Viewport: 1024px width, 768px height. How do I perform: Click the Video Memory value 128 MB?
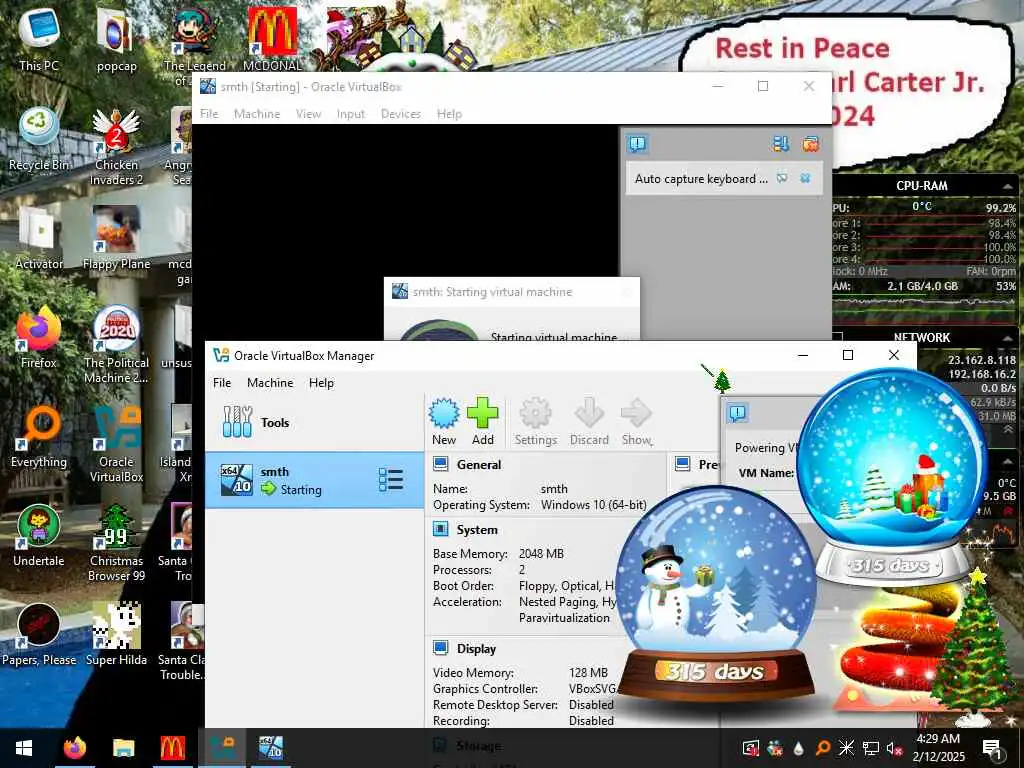tap(588, 673)
